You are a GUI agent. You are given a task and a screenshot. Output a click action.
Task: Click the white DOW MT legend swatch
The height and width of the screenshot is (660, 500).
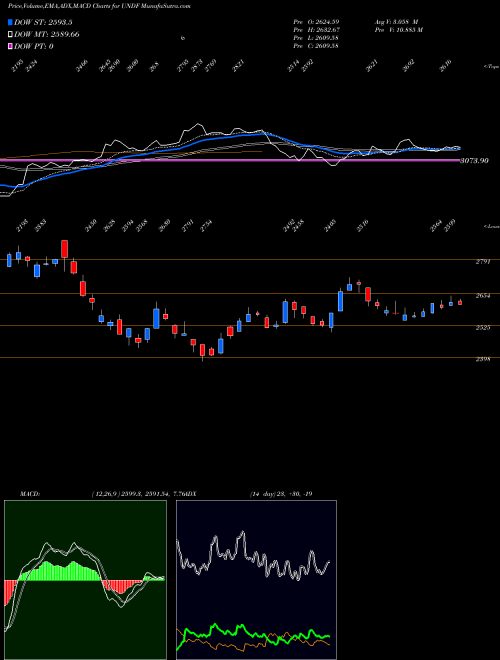(x=10, y=35)
